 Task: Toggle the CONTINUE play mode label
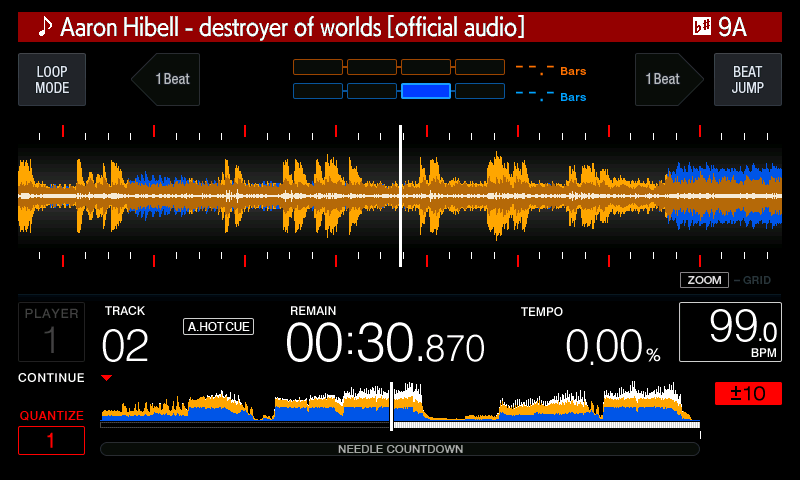51,377
